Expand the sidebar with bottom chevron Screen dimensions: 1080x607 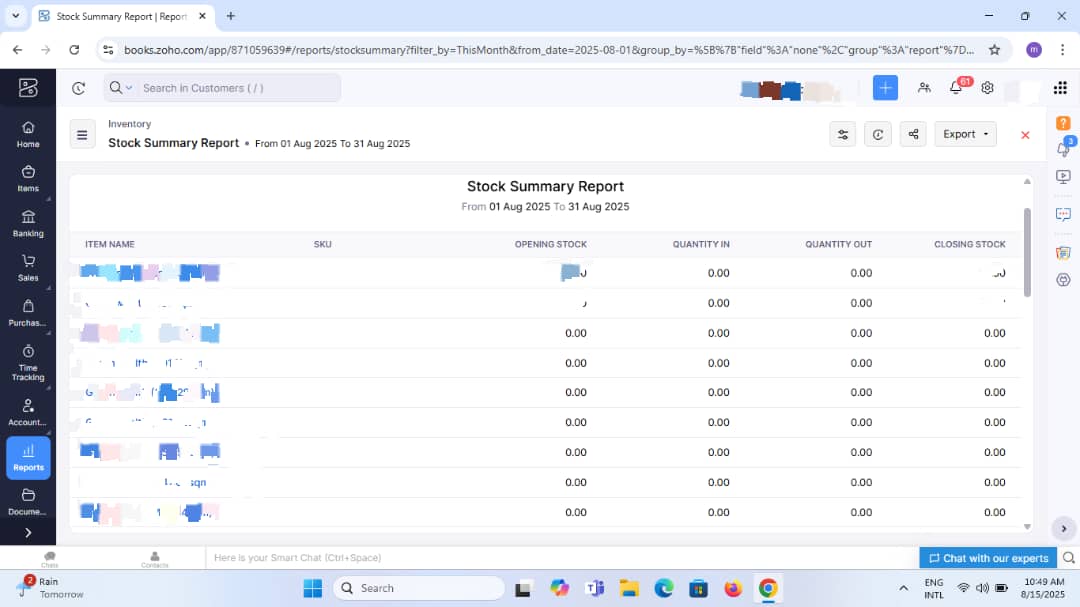28,533
